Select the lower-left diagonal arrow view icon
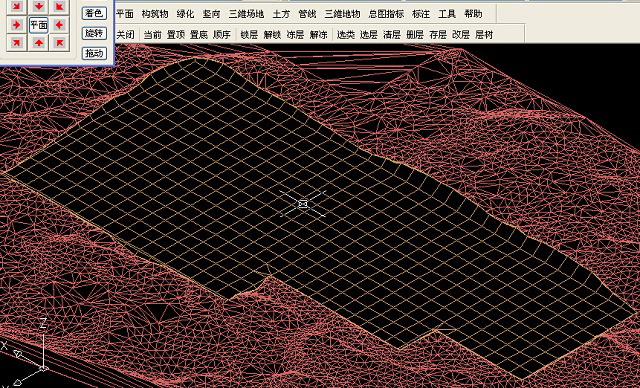Screen dimensions: 640x388 tap(16, 42)
